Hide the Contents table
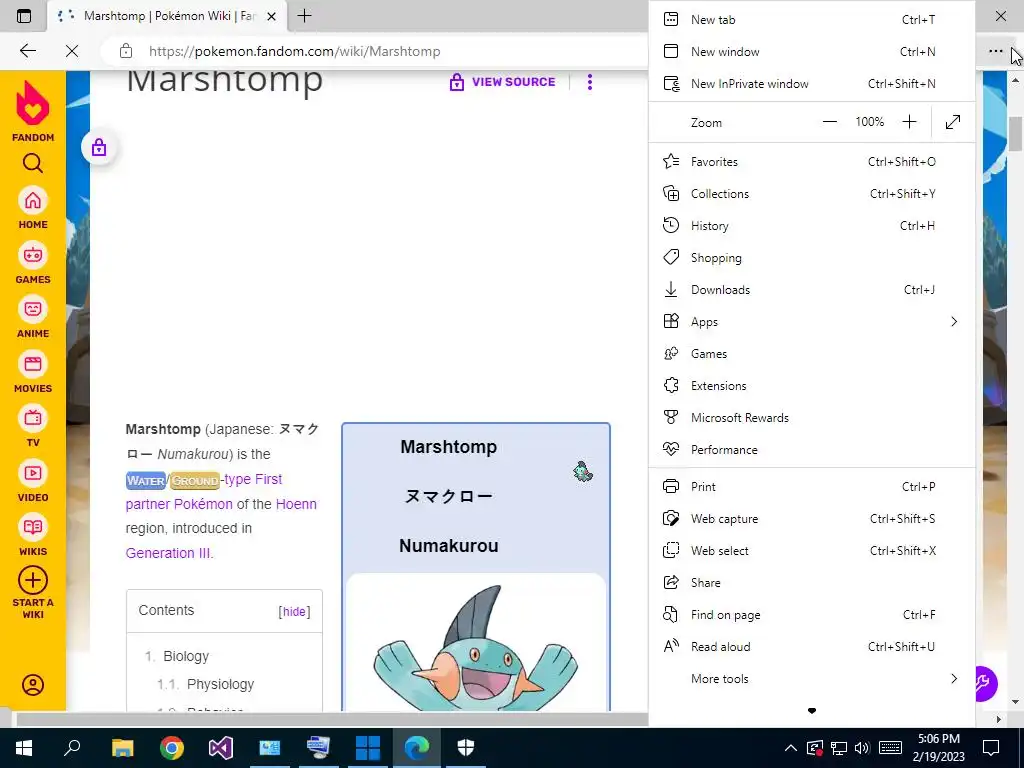The image size is (1024, 768). (x=294, y=611)
